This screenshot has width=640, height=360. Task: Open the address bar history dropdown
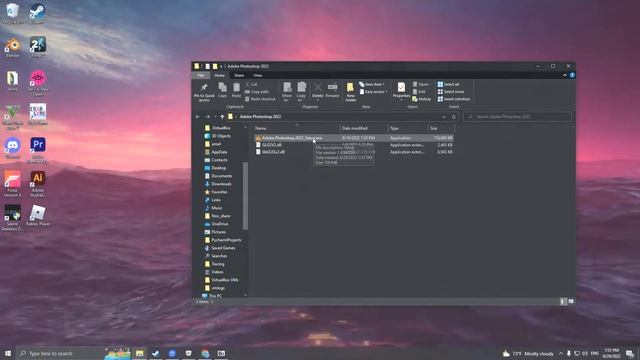444,117
